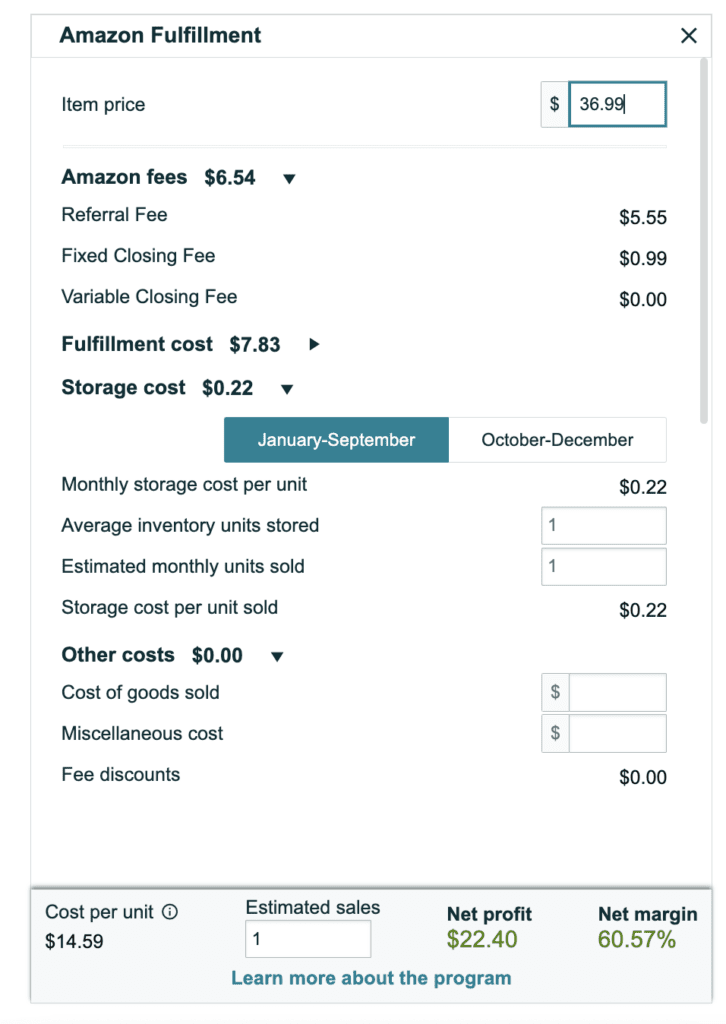Viewport: 726px width, 1024px height.
Task: Click the Item price input field
Action: pos(618,104)
